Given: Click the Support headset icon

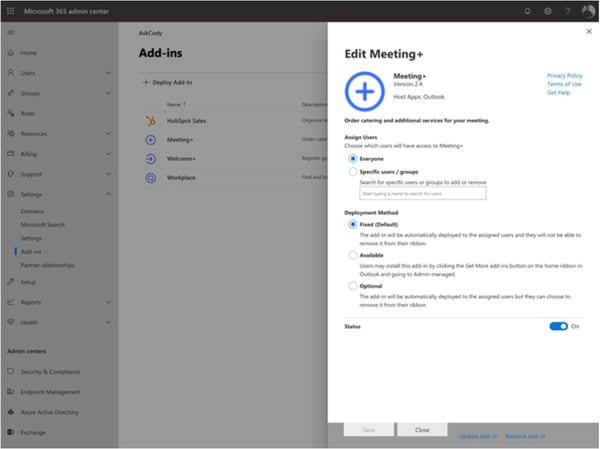Looking at the screenshot, I should (x=11, y=174).
